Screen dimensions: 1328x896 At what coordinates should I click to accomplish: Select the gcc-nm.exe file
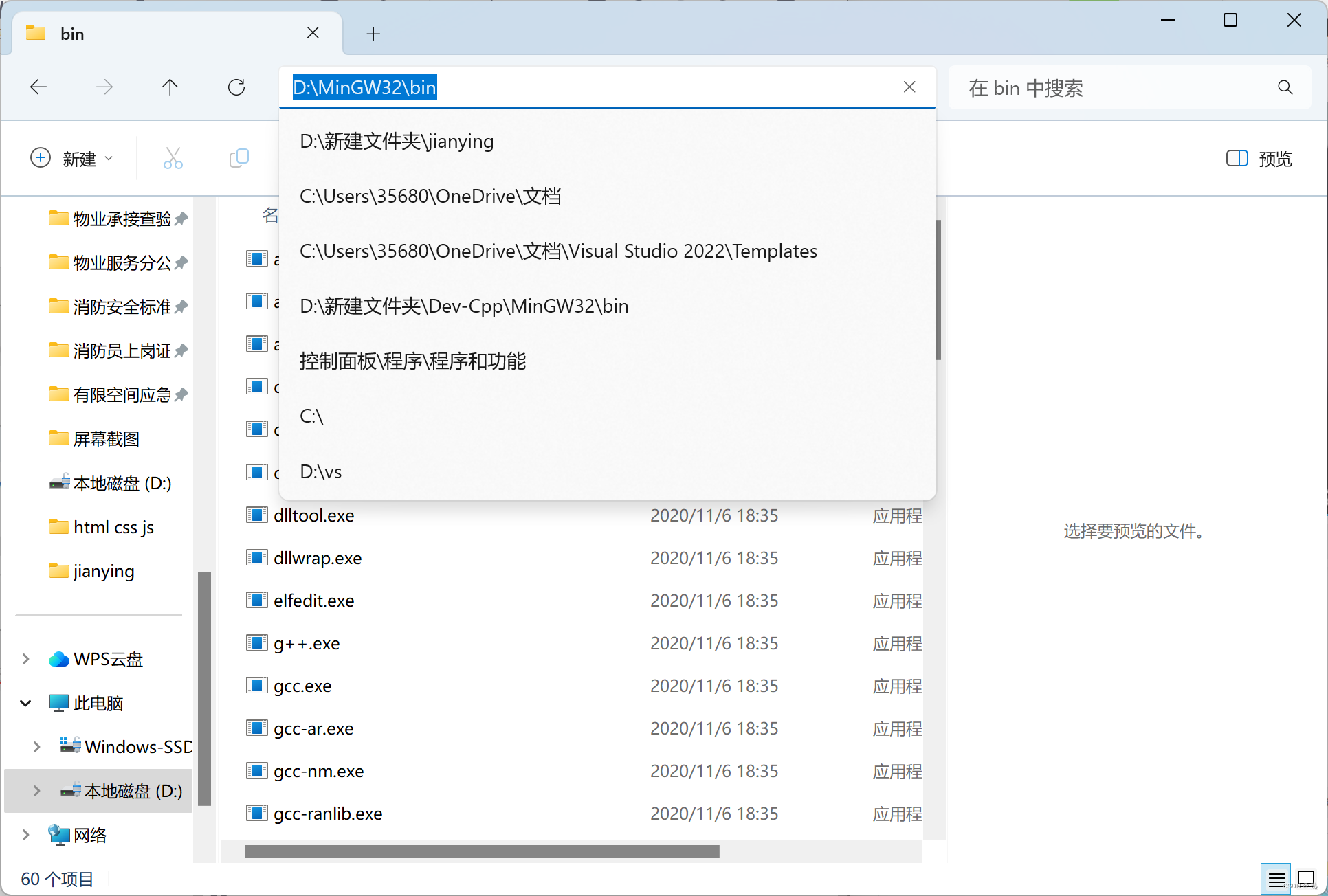tap(318, 771)
